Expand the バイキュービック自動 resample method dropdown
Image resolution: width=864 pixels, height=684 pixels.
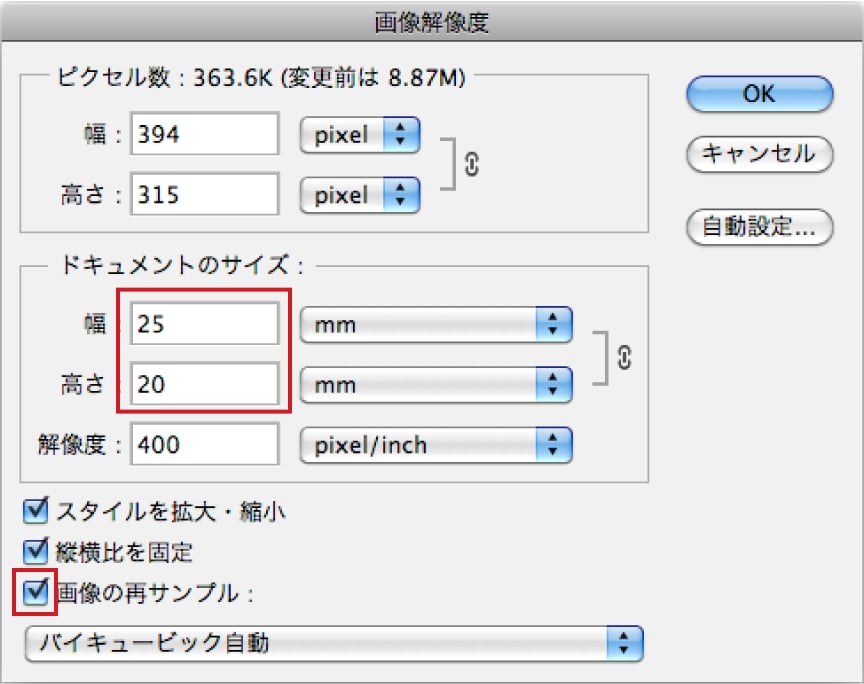pos(333,643)
